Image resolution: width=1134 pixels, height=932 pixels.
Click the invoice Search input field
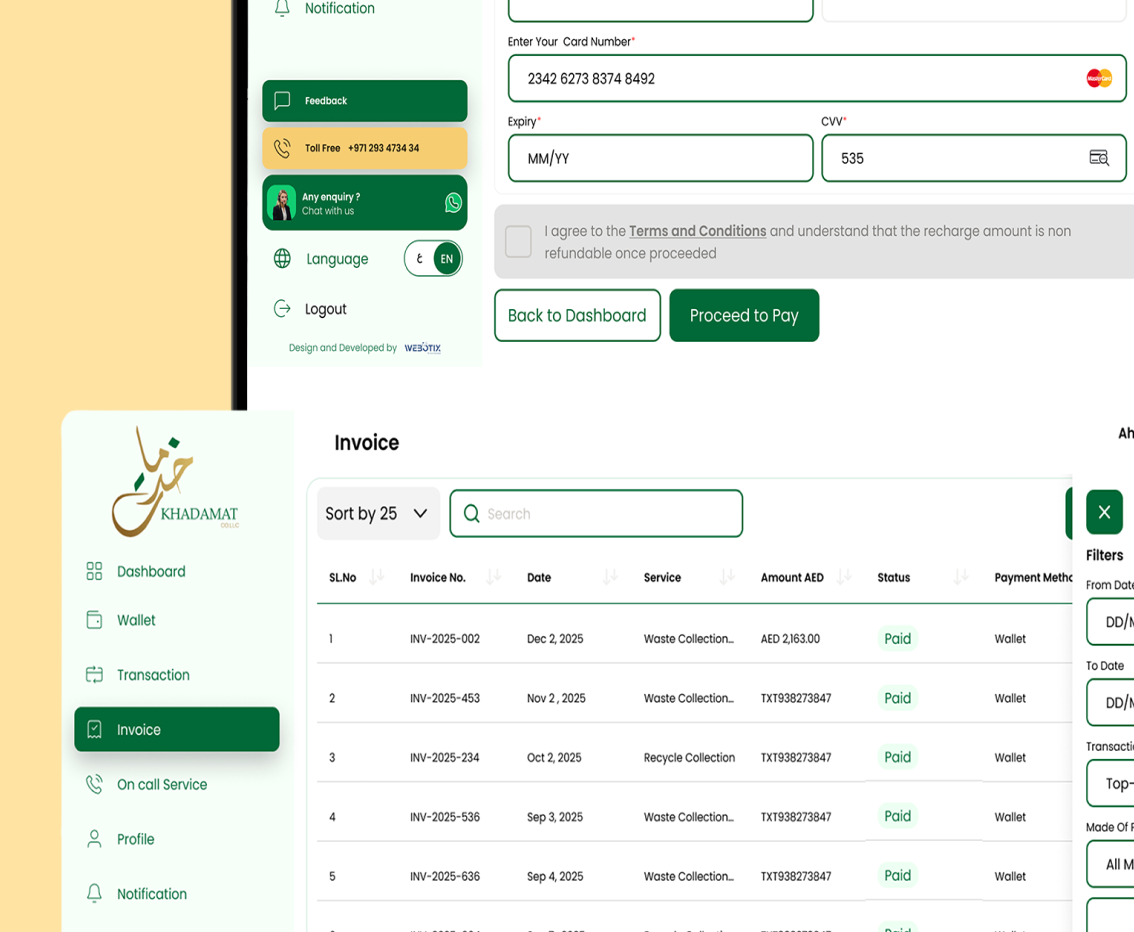596,513
